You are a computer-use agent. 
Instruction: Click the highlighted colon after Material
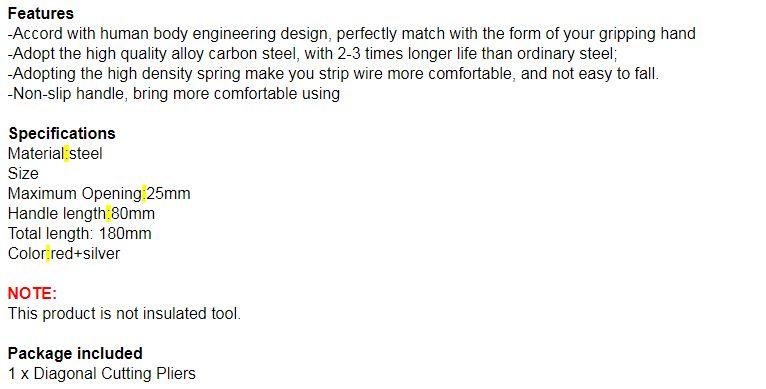coord(67,154)
